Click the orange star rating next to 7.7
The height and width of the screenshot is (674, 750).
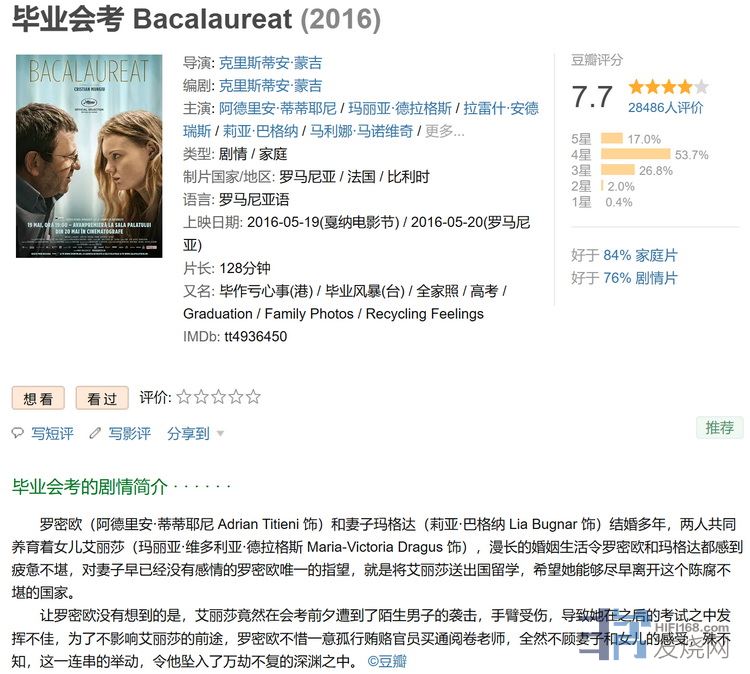[668, 87]
